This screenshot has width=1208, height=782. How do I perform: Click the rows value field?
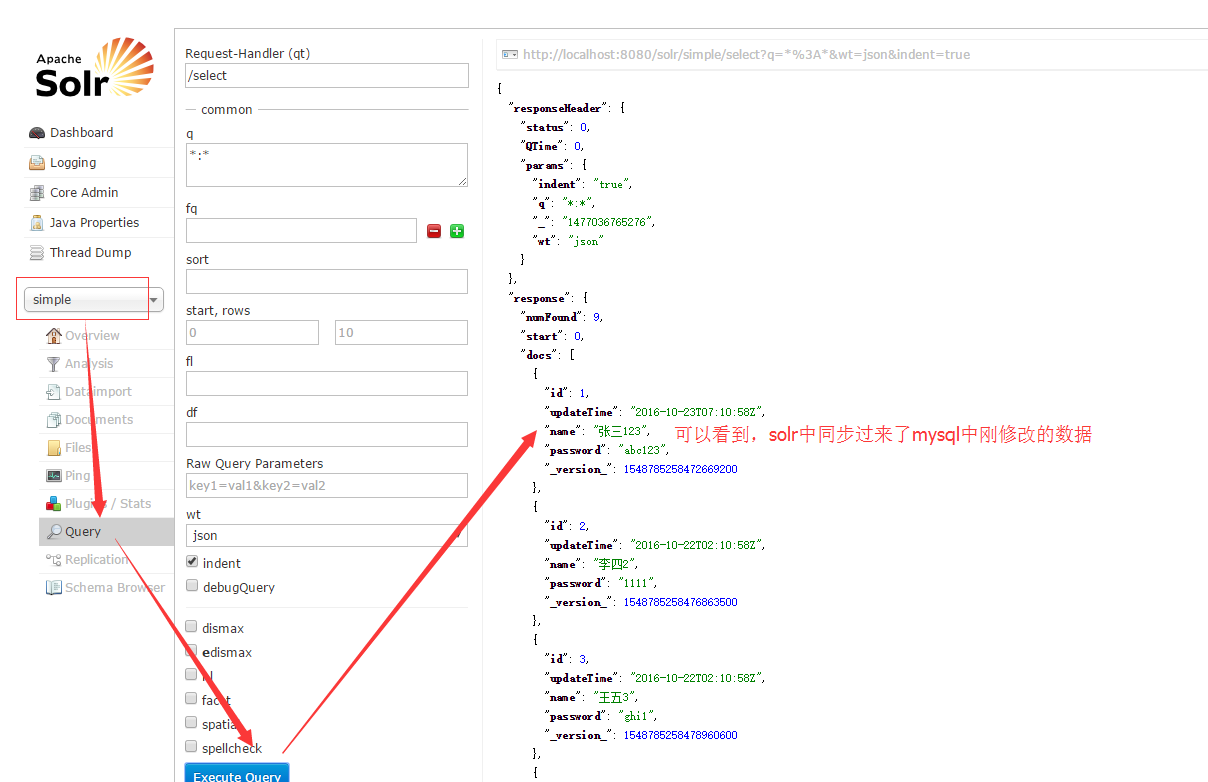tap(401, 332)
